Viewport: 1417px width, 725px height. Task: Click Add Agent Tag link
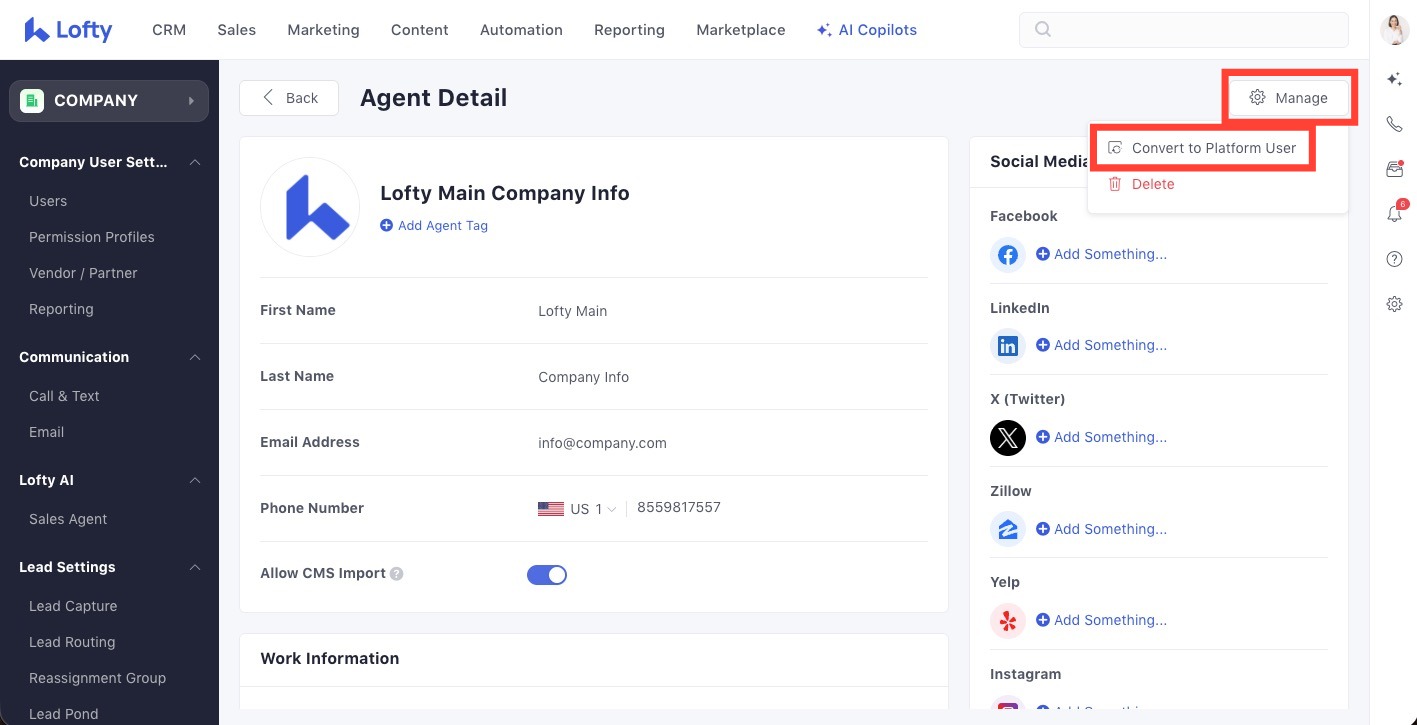(x=434, y=226)
